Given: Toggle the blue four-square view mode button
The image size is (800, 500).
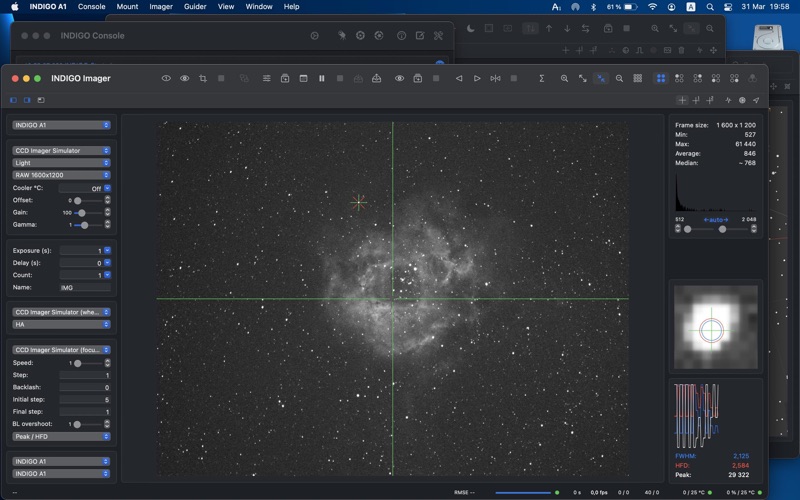Looking at the screenshot, I should [x=660, y=78].
